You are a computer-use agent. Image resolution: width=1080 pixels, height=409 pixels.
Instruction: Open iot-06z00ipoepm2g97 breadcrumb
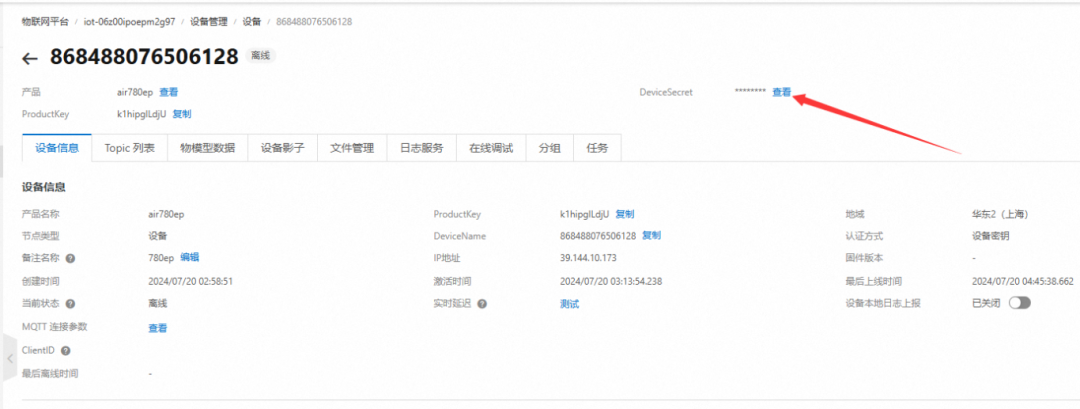129,21
